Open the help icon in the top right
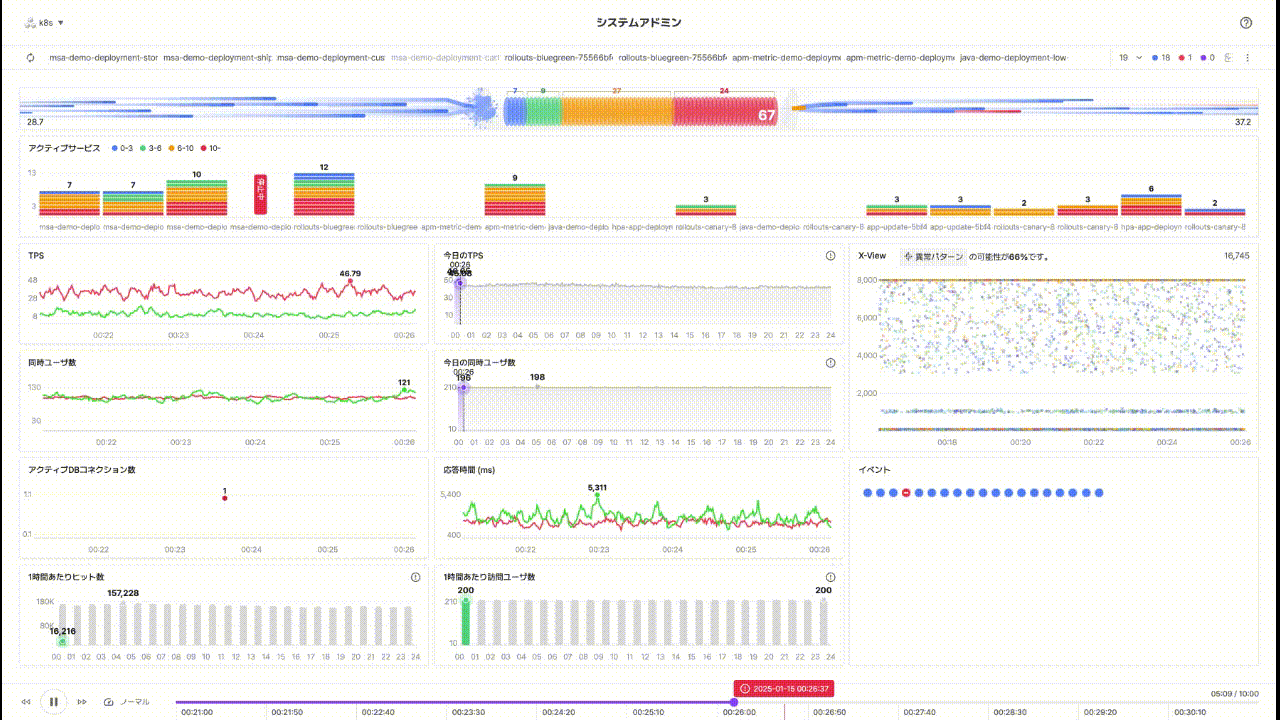 point(1246,23)
